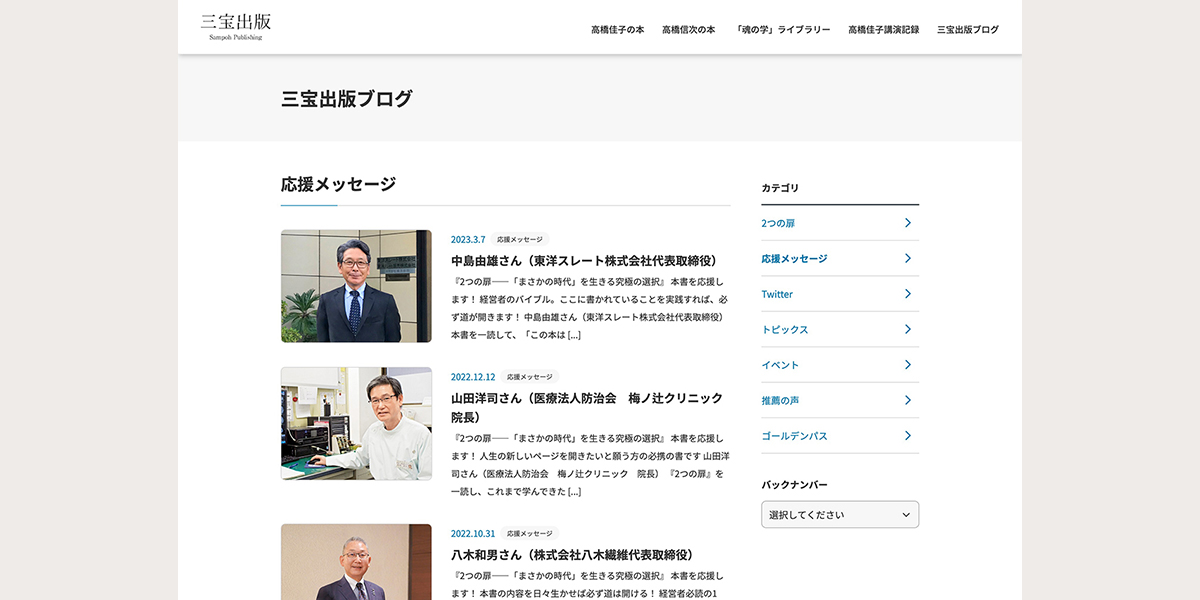The width and height of the screenshot is (1200, 600).
Task: Click the excerpt text under 山田洋司さん post
Action: 590,465
